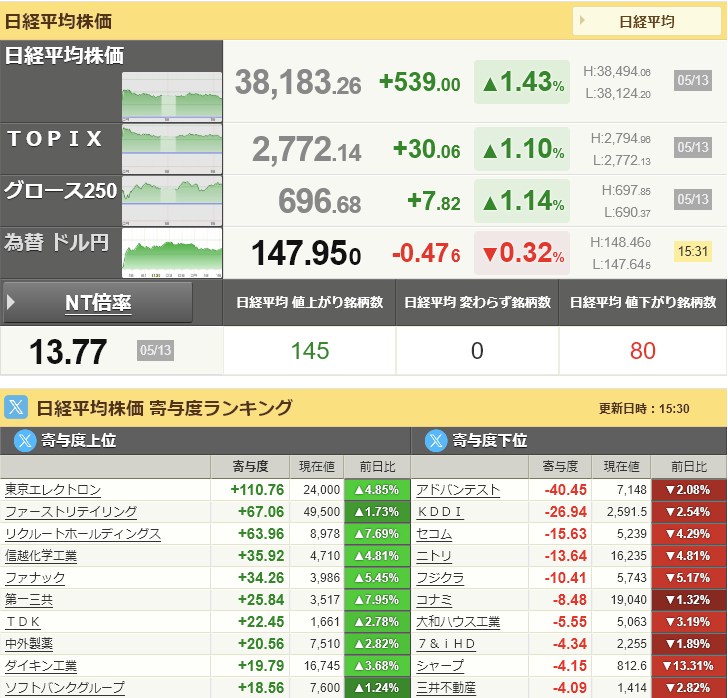This screenshot has width=728, height=698.
Task: Open the ソフトバンクグループ stock link
Action: click(65, 687)
